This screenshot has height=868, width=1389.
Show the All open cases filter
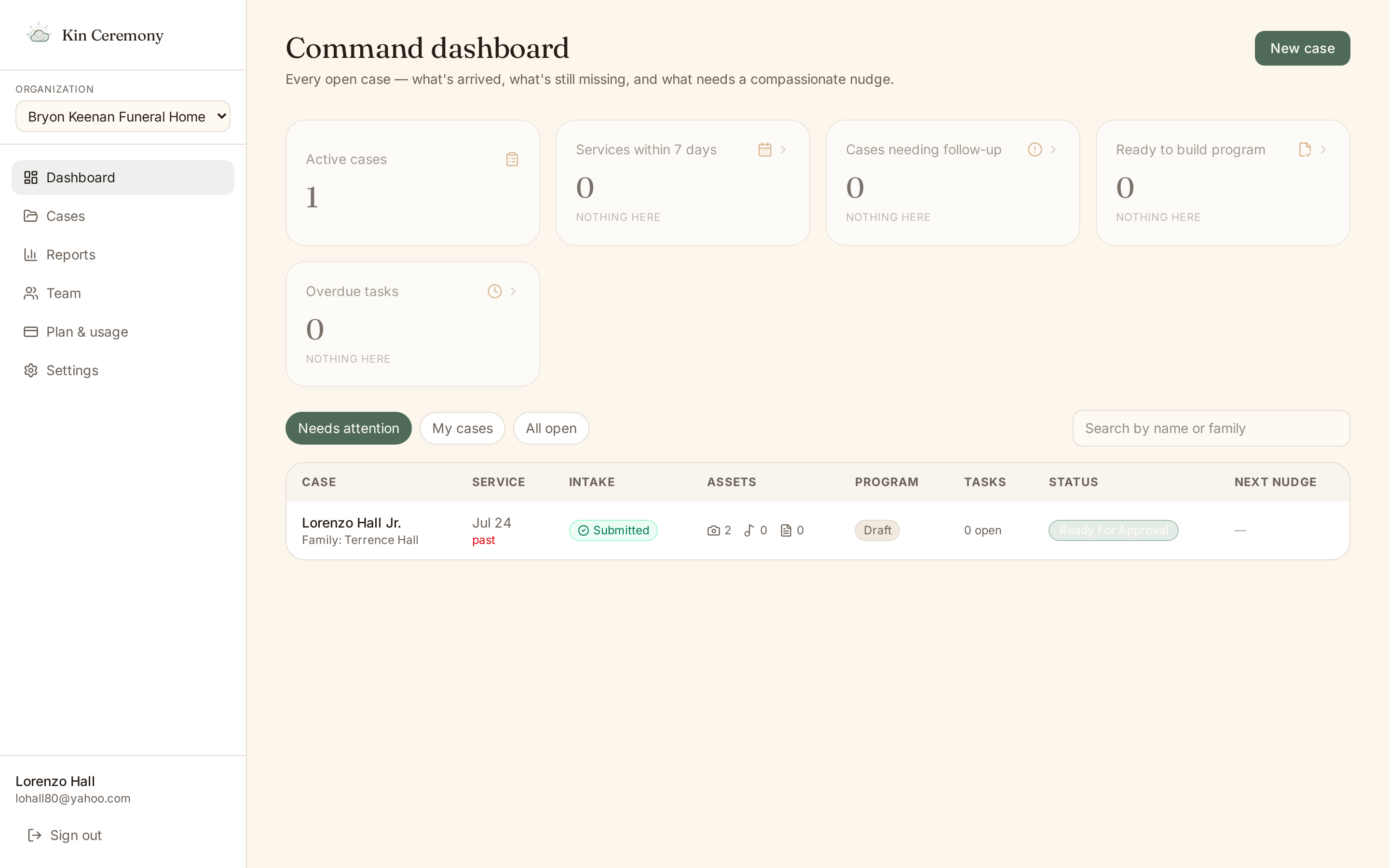tap(551, 428)
